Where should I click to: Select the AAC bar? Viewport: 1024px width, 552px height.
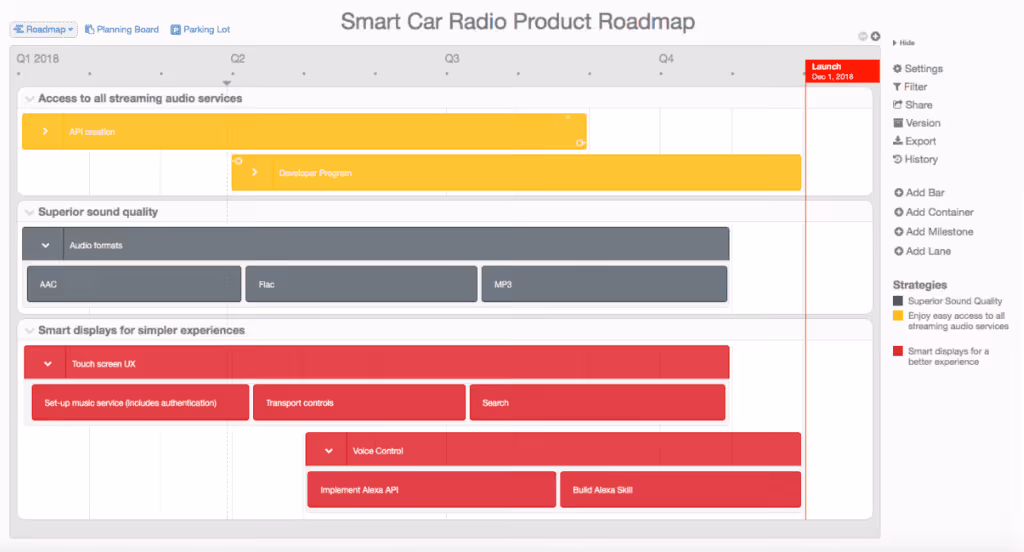[x=134, y=284]
